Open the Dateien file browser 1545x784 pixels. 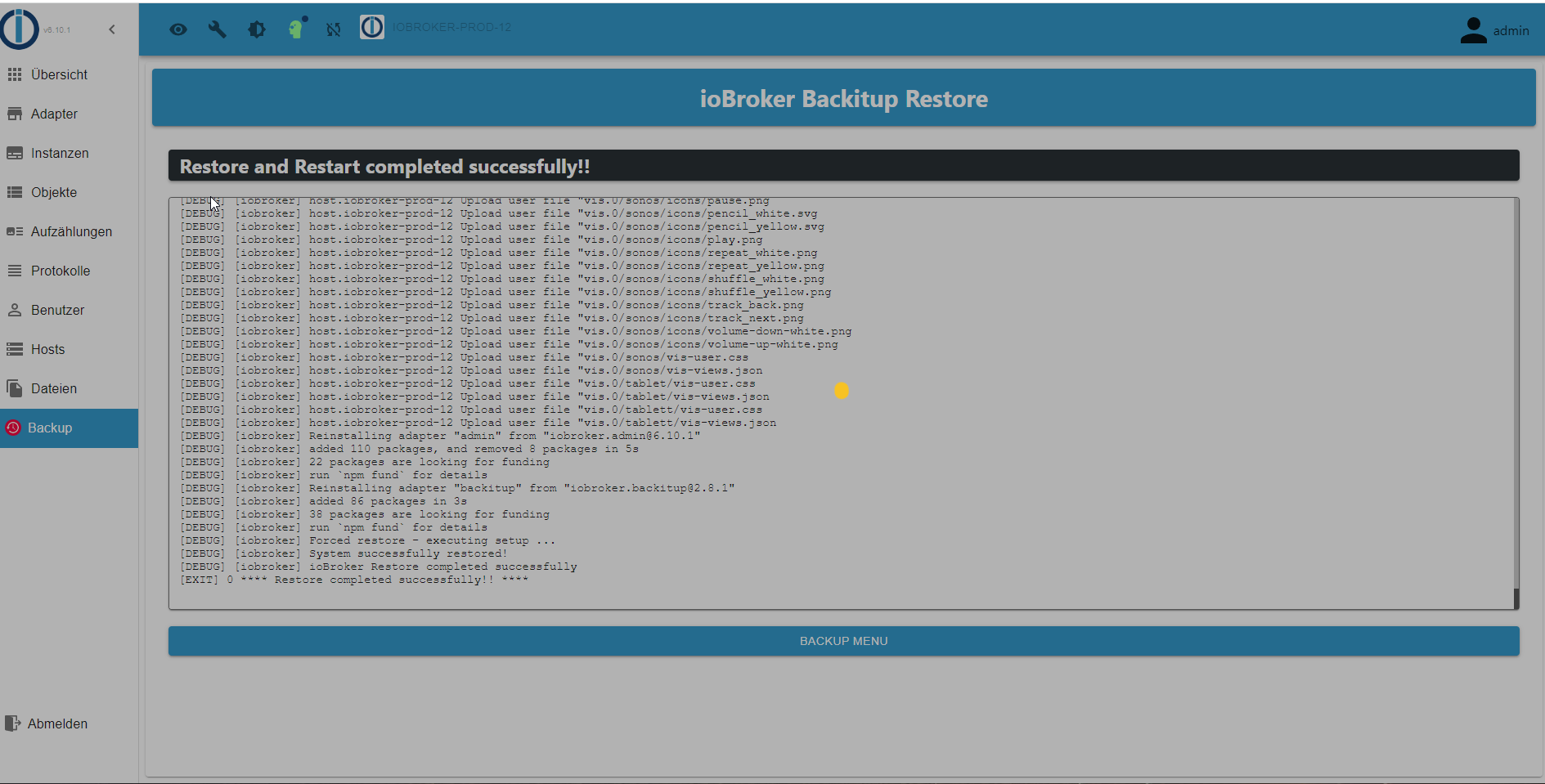click(69, 388)
